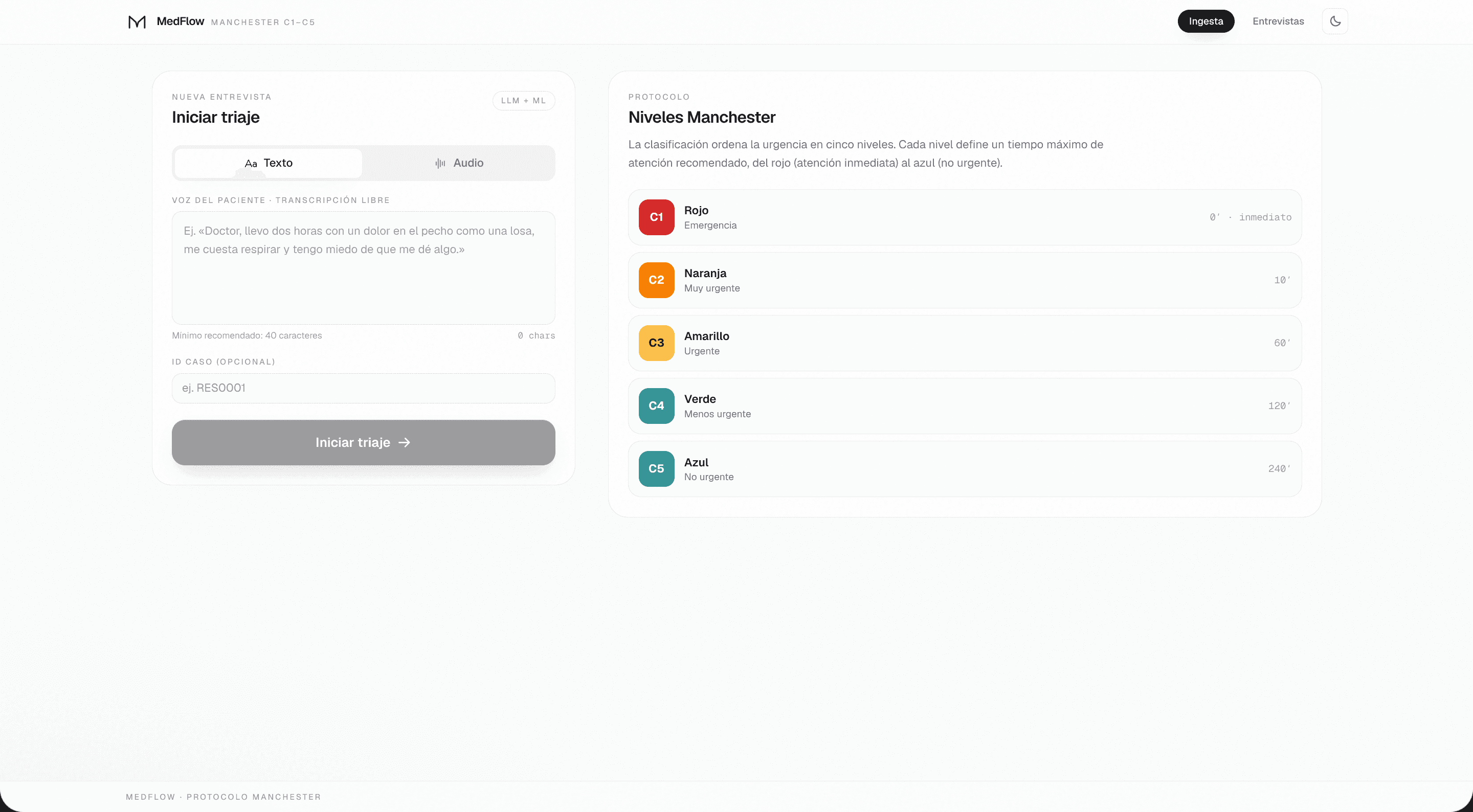
Task: Select the Azul No urgente row
Action: pyautogui.click(x=965, y=469)
